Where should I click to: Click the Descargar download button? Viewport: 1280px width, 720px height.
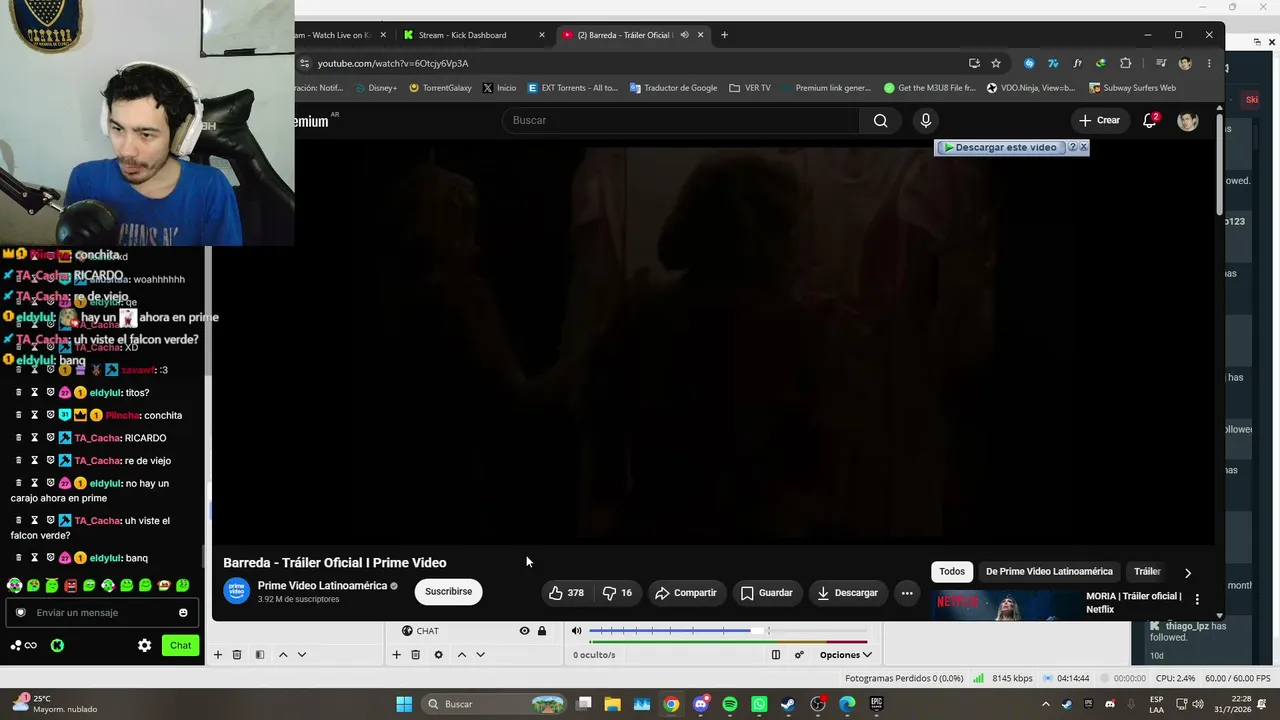847,593
